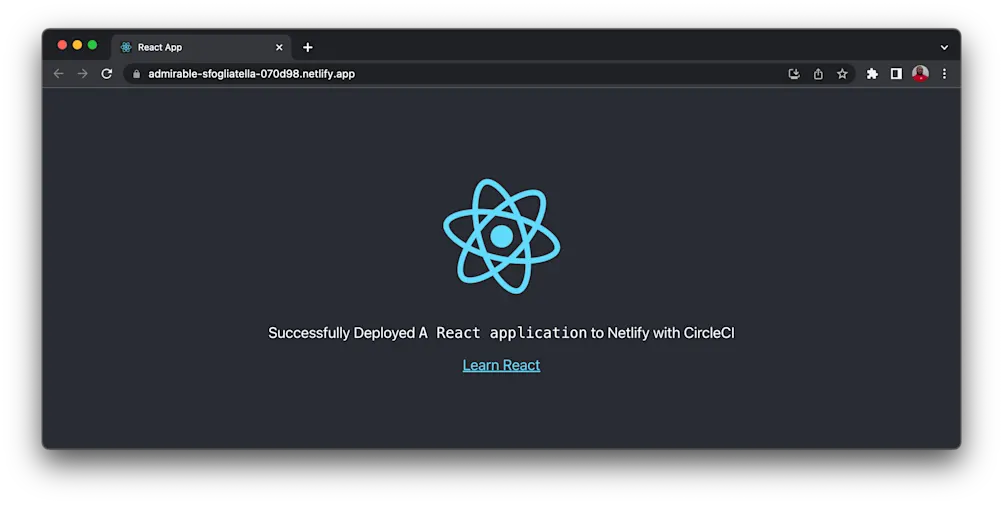Close the window with the red button
The height and width of the screenshot is (505, 1003).
tap(62, 45)
